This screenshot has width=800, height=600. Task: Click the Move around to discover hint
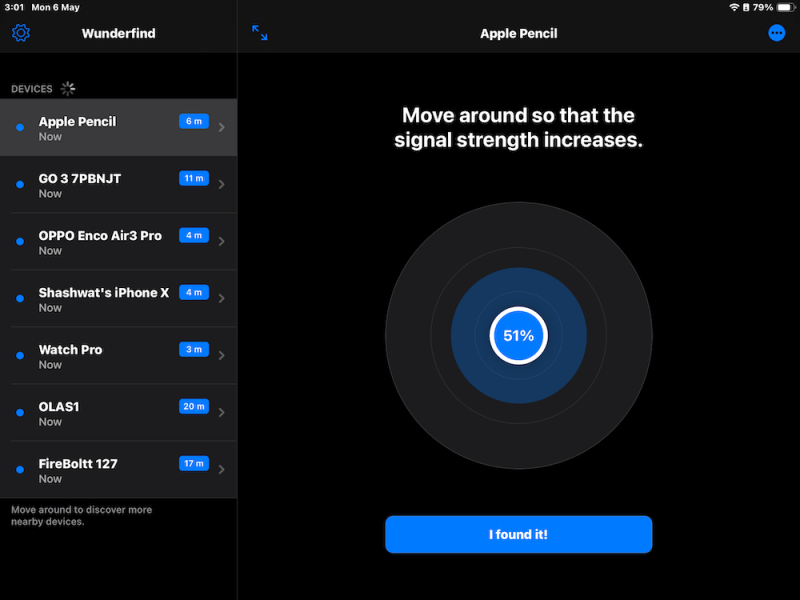[82, 515]
